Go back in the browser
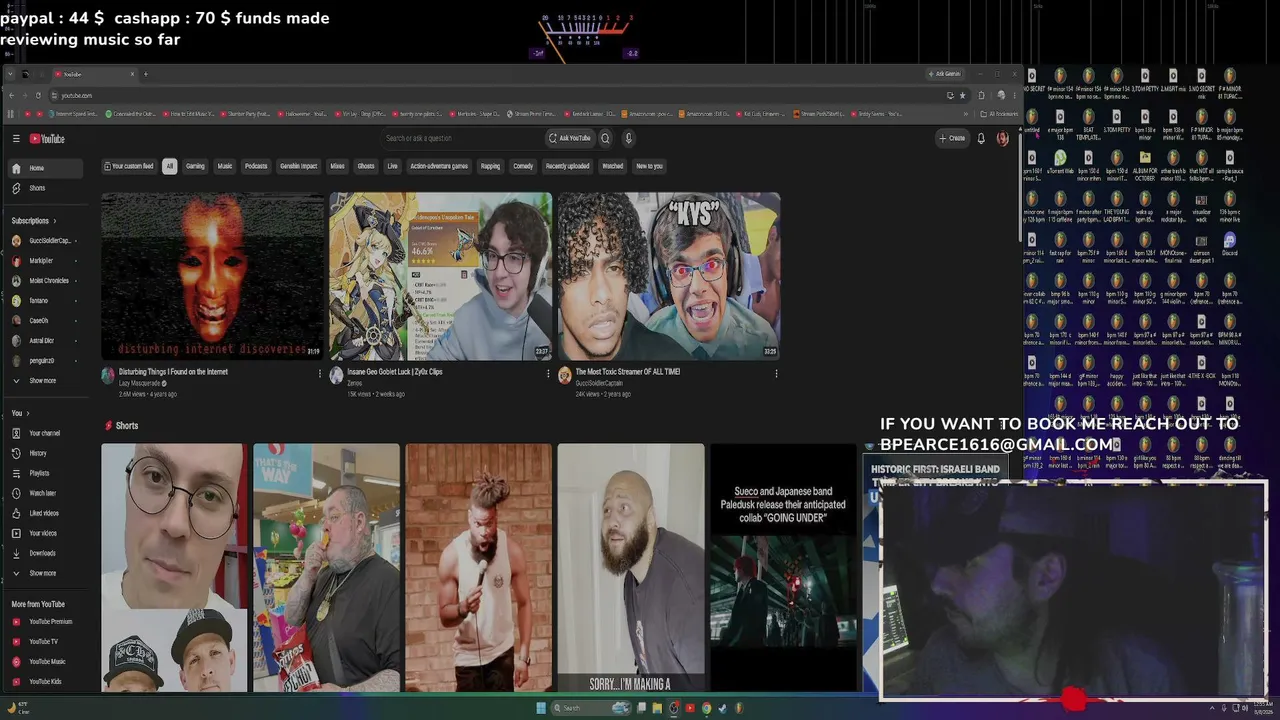The height and width of the screenshot is (720, 1280). click(11, 95)
